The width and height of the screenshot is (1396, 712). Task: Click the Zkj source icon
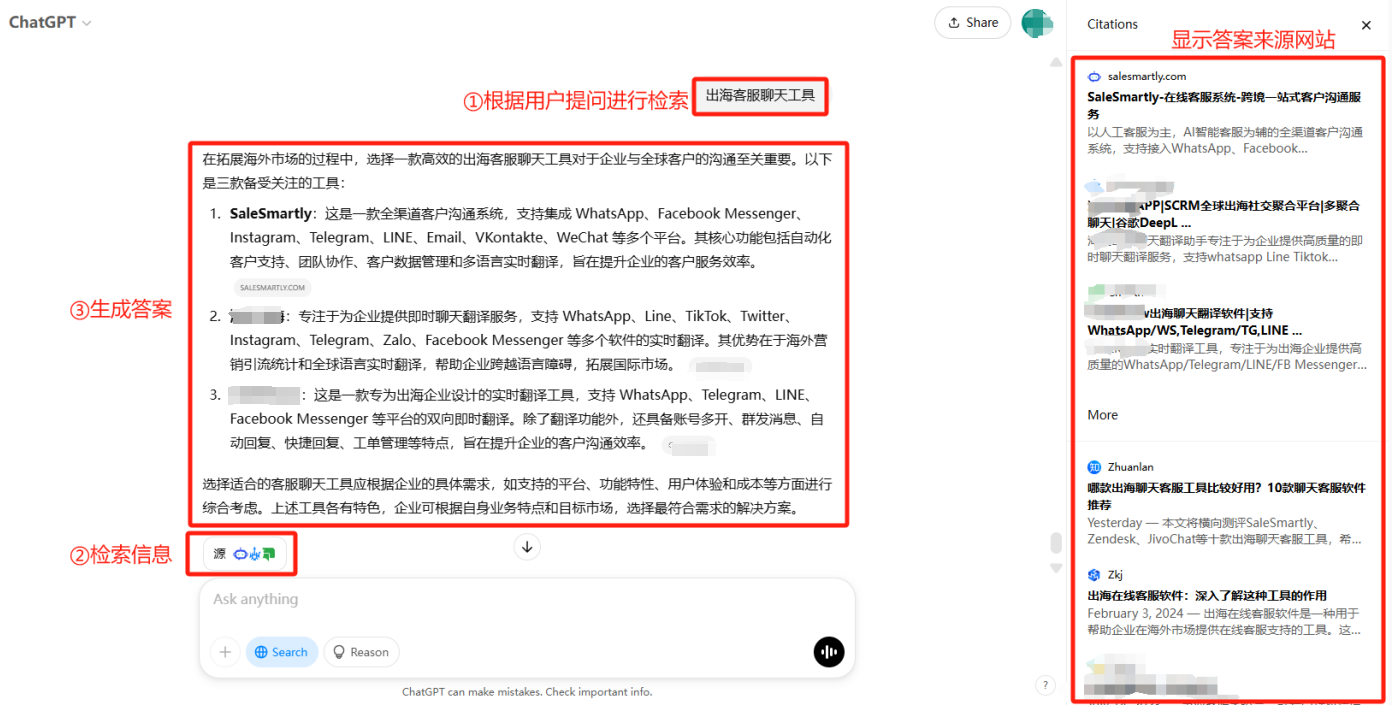pos(1094,575)
